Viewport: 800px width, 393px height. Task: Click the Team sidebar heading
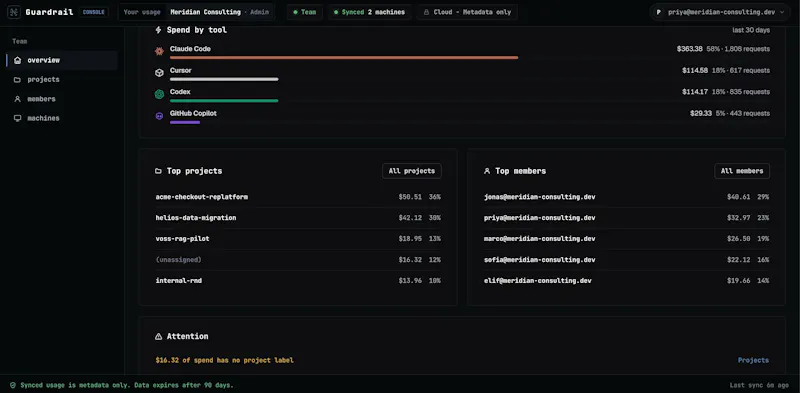coord(20,41)
